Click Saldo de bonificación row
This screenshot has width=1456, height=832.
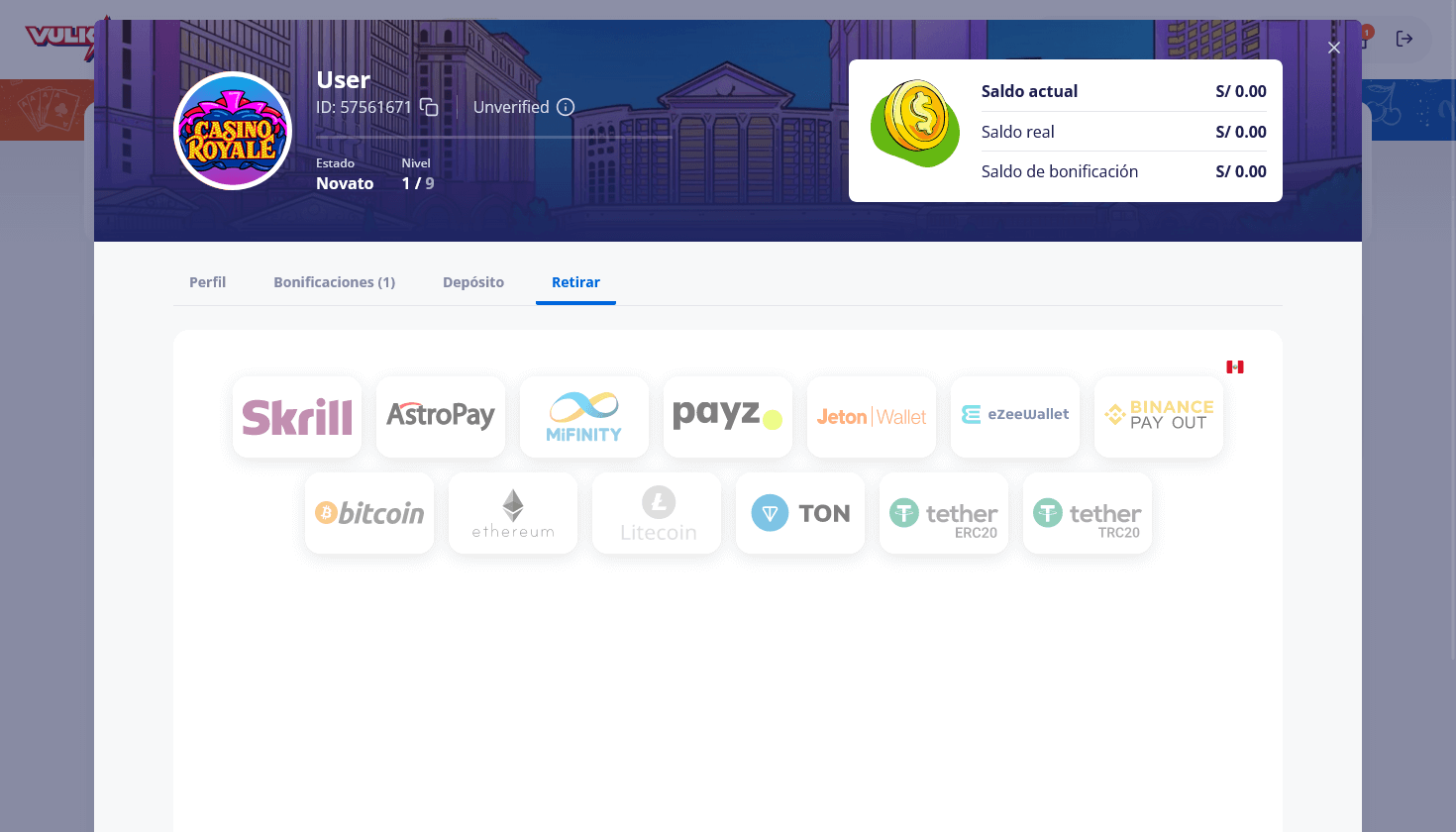point(1124,171)
